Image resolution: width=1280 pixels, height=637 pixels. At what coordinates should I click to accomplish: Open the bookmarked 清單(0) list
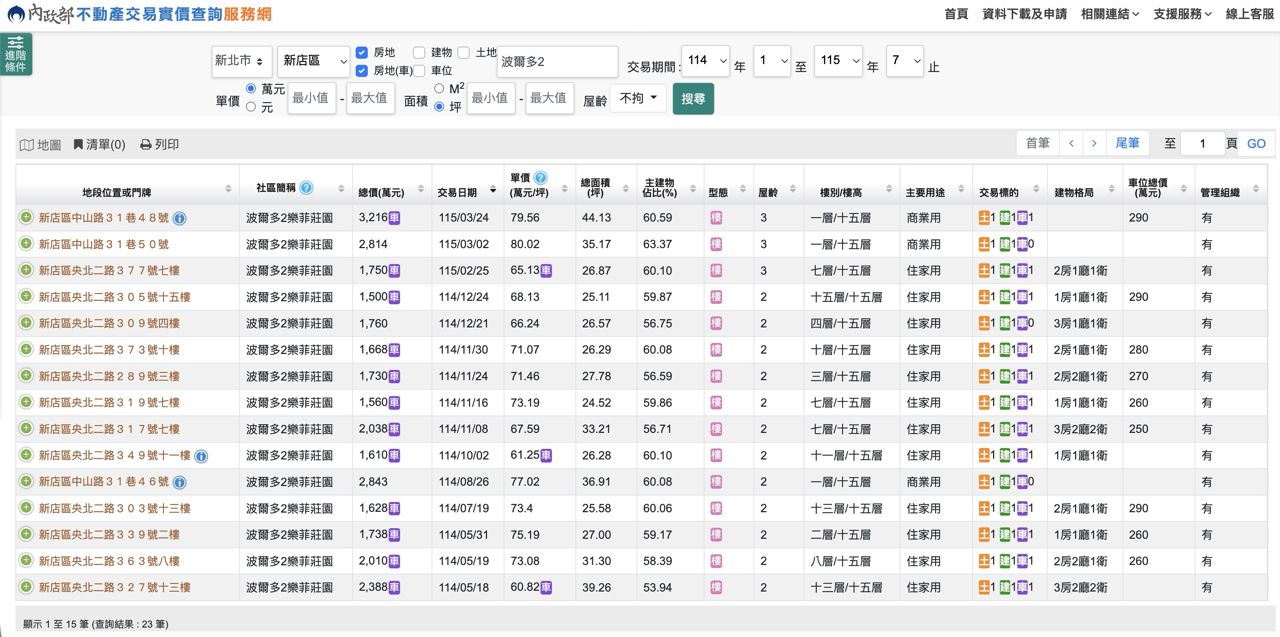(99, 145)
